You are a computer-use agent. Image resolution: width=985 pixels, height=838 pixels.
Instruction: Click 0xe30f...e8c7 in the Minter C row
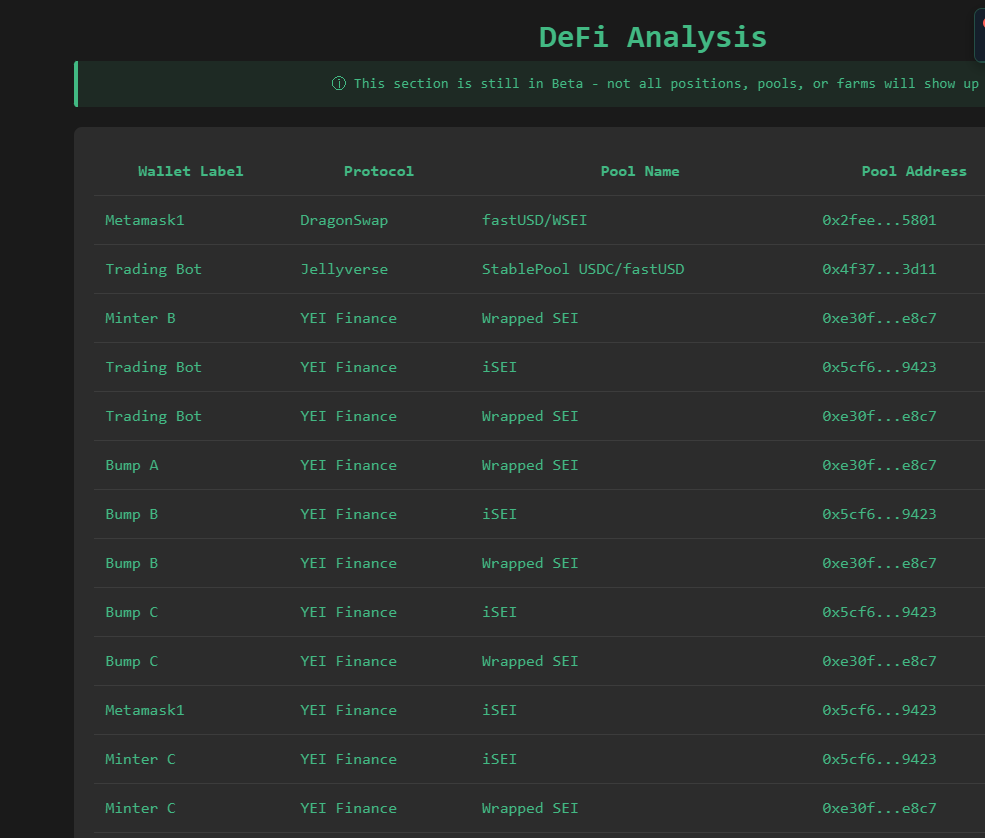(879, 808)
